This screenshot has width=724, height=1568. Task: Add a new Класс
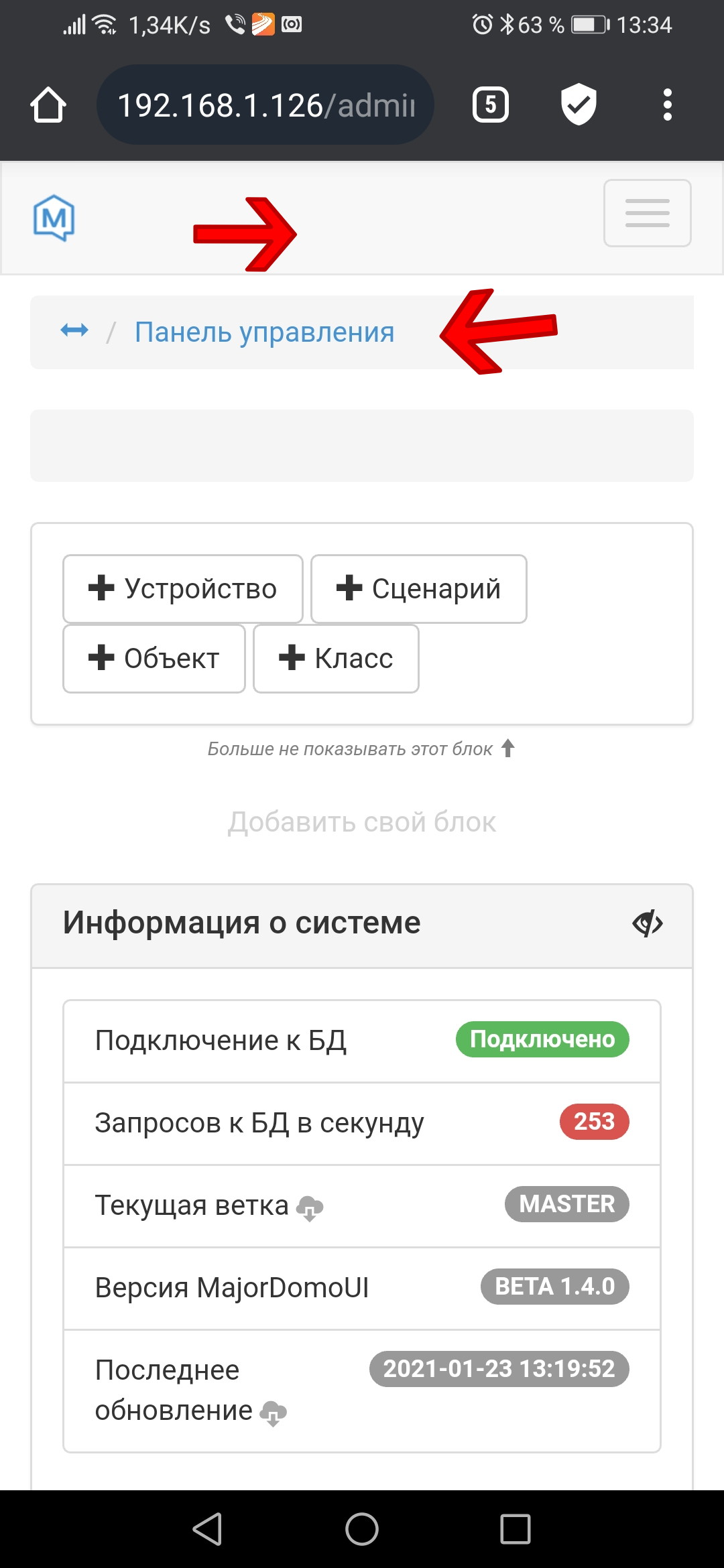click(336, 659)
